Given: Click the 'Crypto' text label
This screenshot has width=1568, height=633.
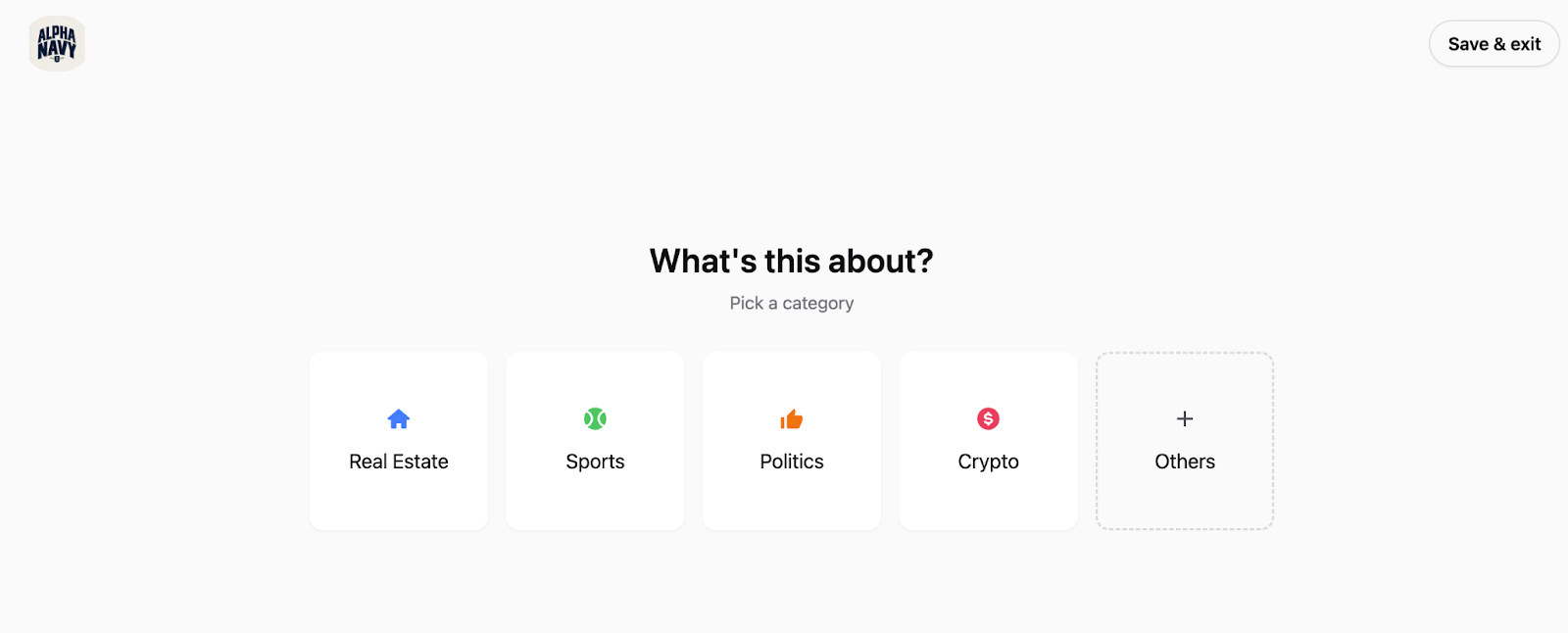Looking at the screenshot, I should 988,462.
